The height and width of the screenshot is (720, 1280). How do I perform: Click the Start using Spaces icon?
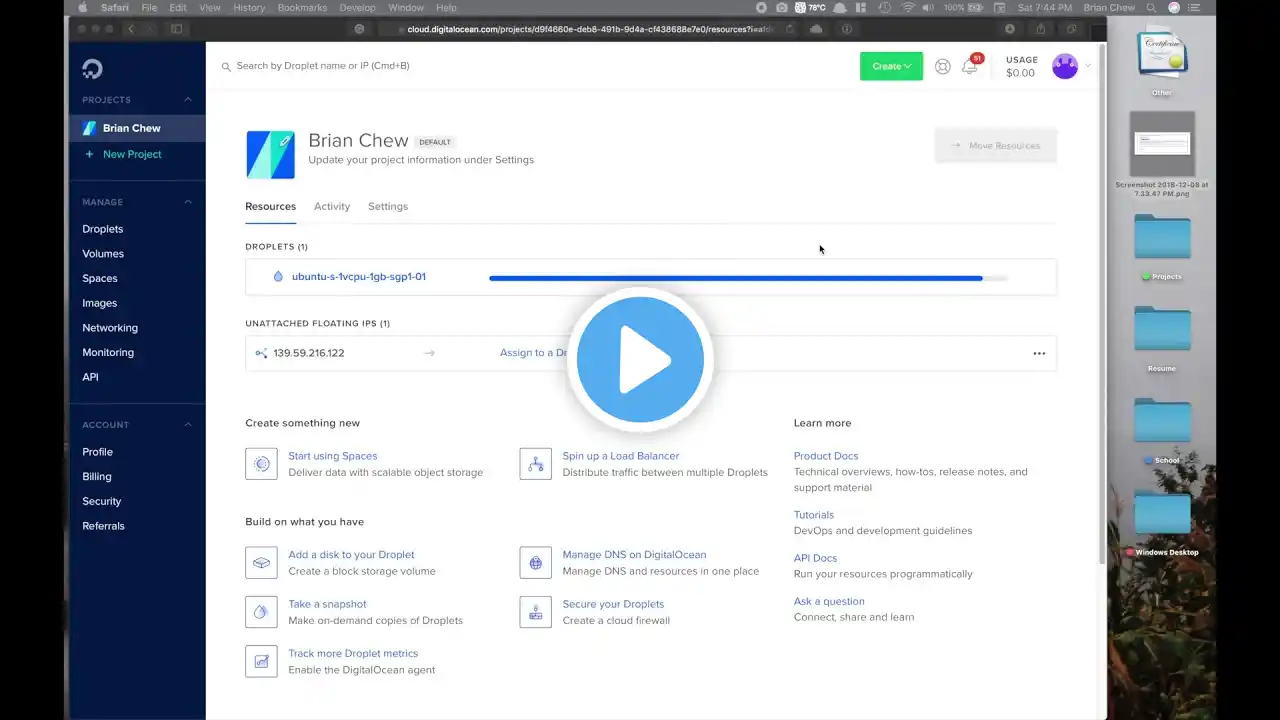point(261,464)
